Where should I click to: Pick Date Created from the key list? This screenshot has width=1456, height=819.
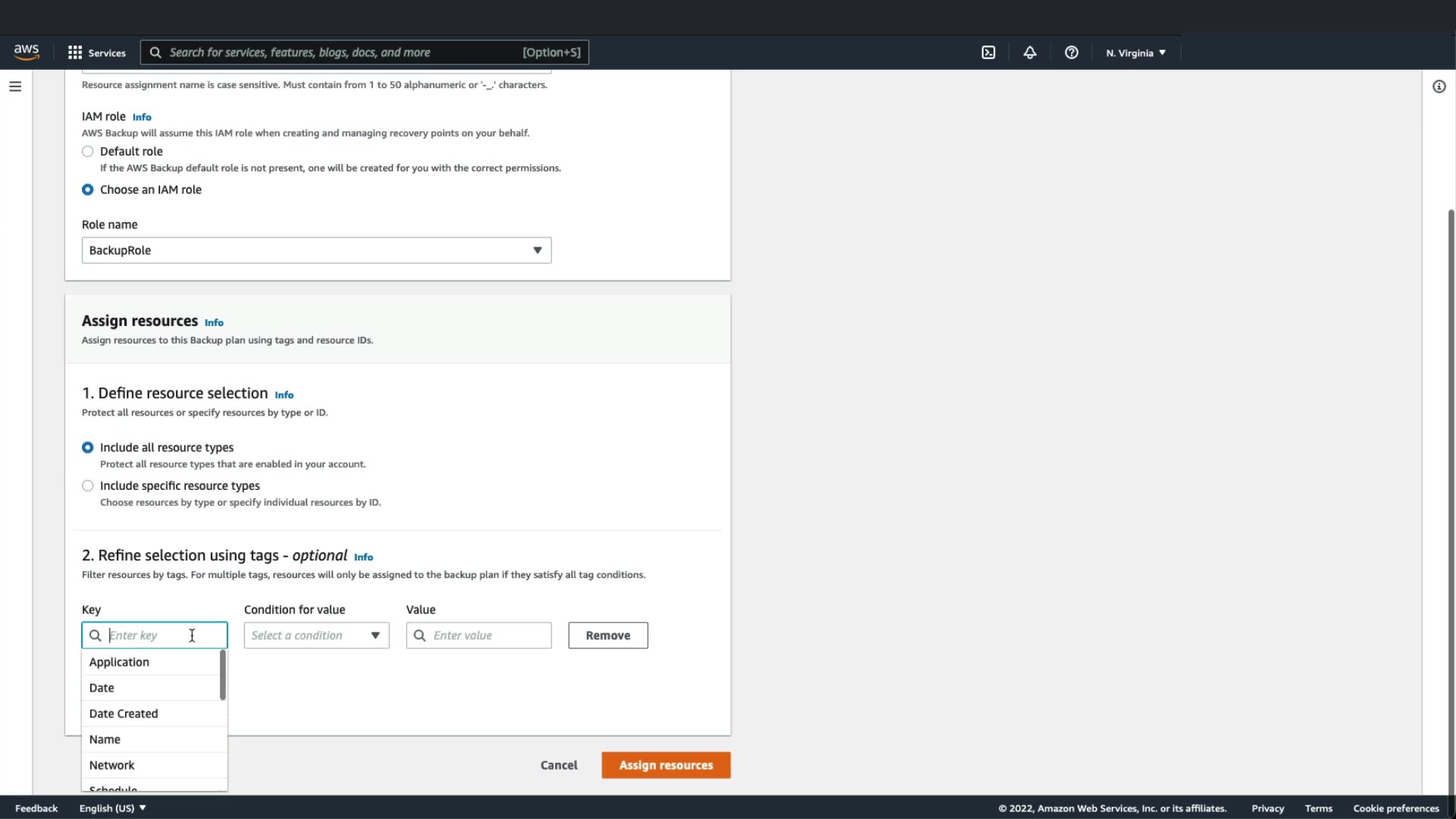coord(124,714)
